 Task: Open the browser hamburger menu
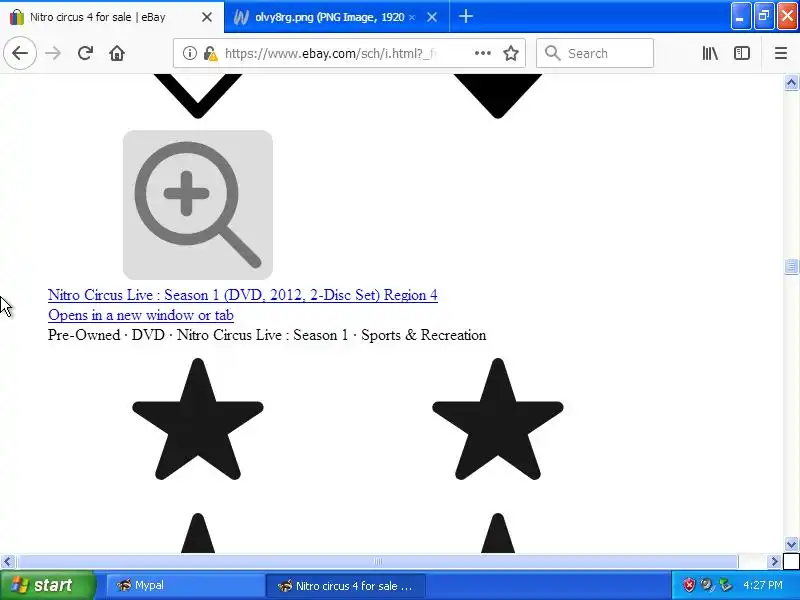pyautogui.click(x=781, y=53)
